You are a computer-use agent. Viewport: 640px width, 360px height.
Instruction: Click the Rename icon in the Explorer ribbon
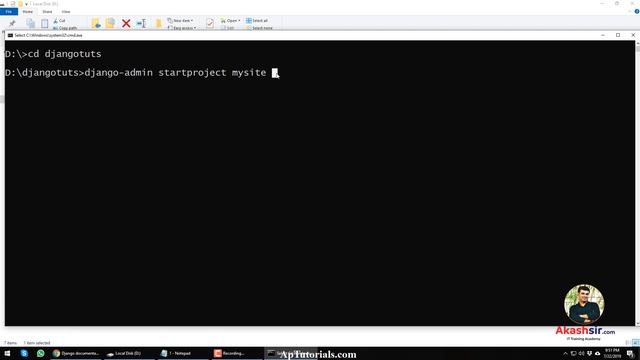pos(141,23)
